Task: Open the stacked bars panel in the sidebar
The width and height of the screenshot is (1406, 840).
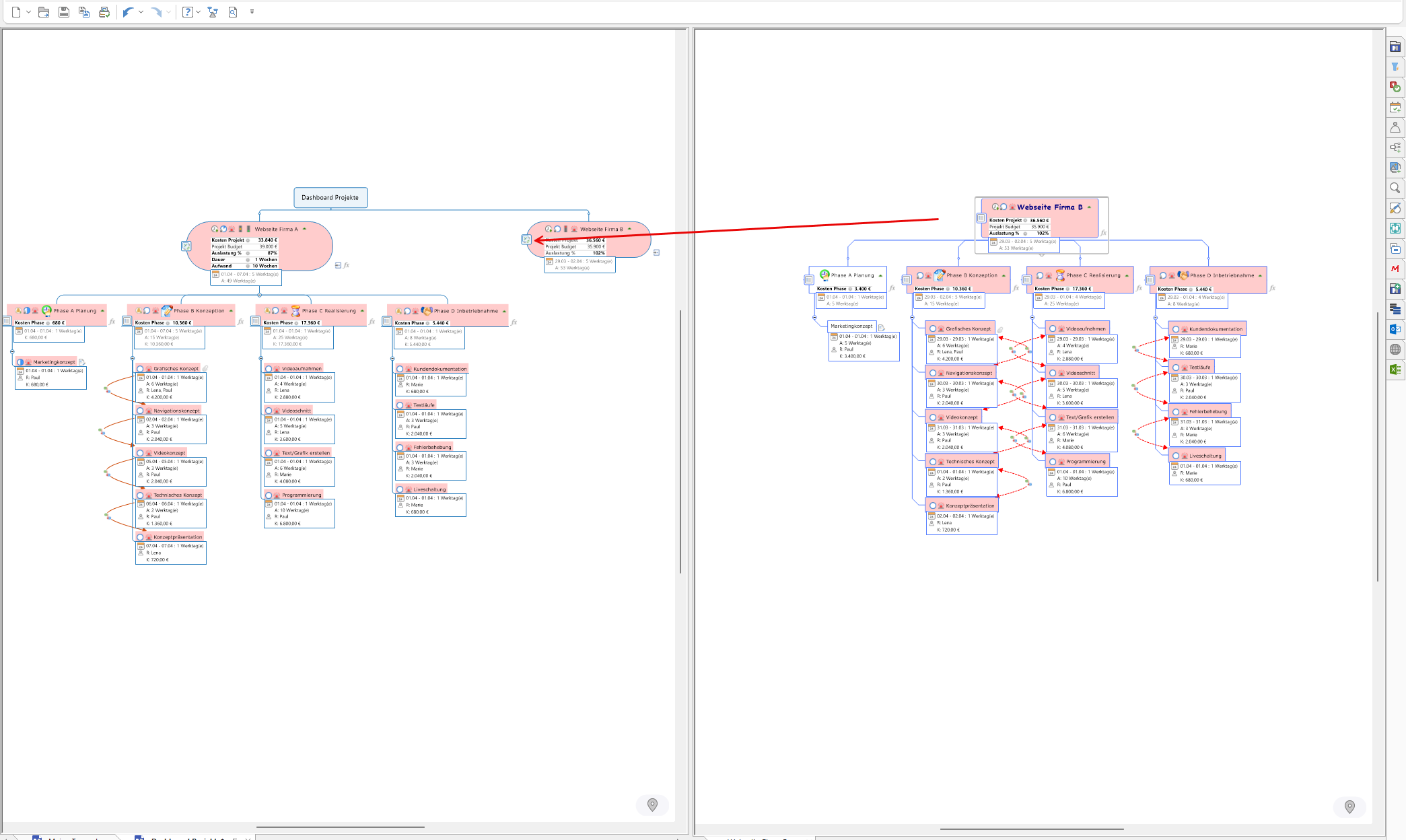Action: (1395, 309)
